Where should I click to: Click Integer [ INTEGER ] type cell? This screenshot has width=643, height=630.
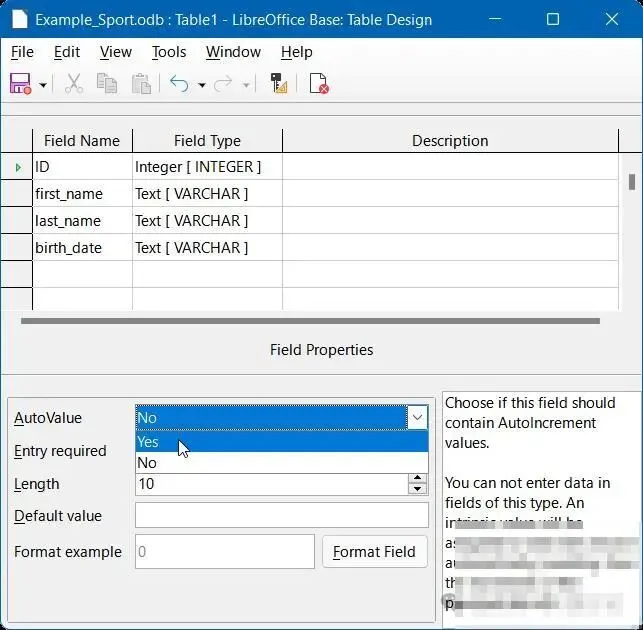(207, 167)
